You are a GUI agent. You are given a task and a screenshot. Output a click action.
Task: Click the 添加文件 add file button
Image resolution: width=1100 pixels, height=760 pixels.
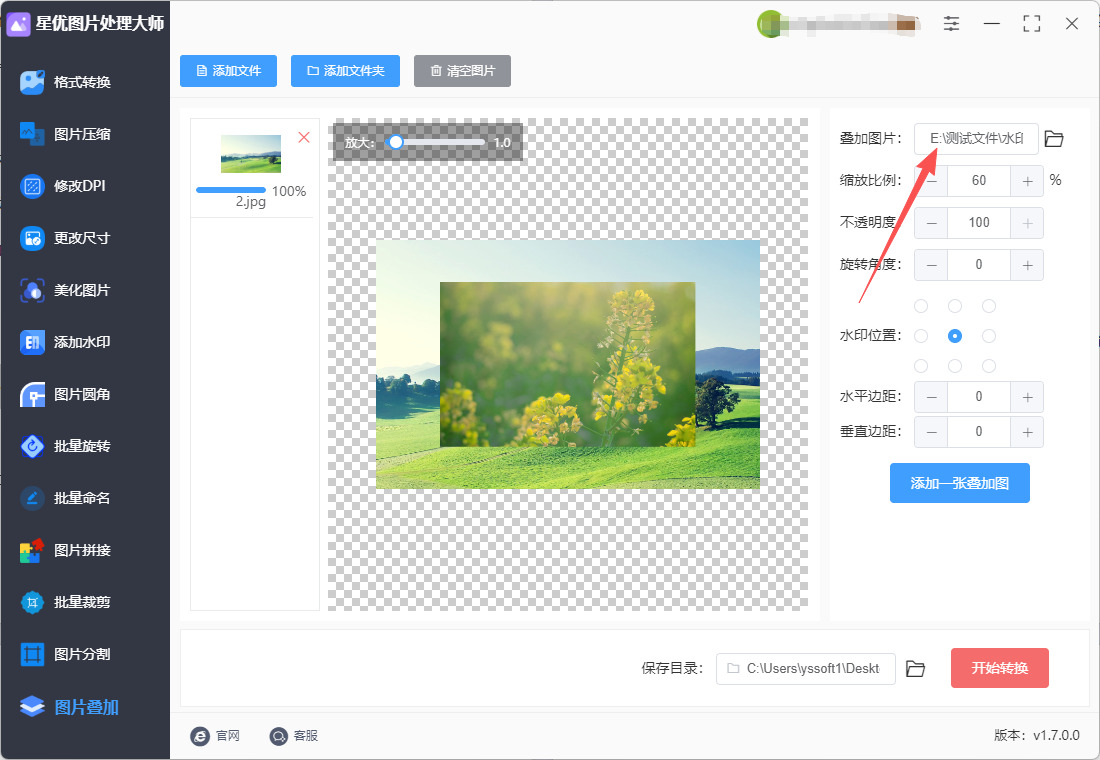click(x=228, y=71)
